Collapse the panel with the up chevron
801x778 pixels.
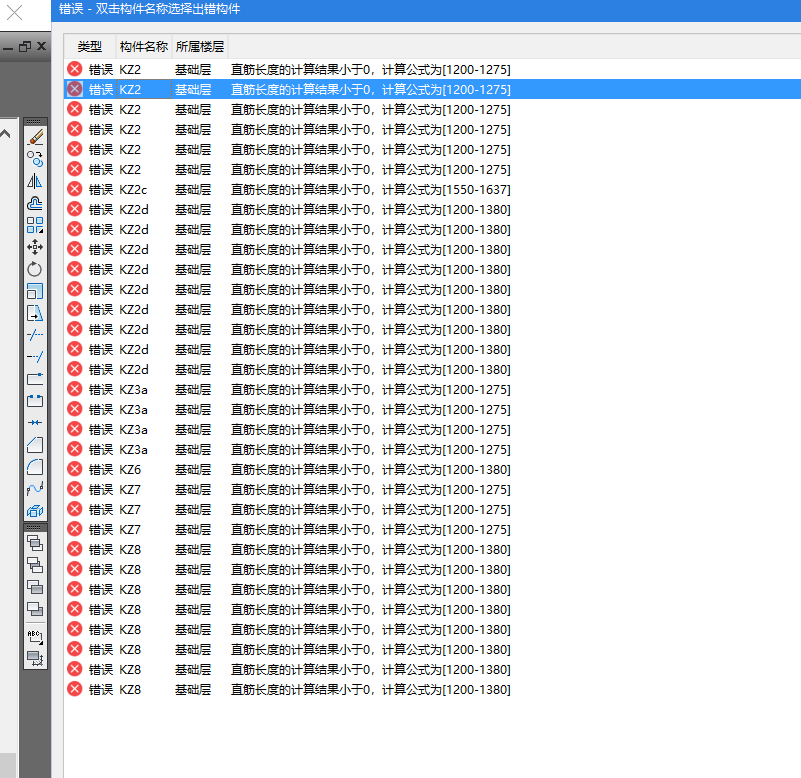[6, 134]
